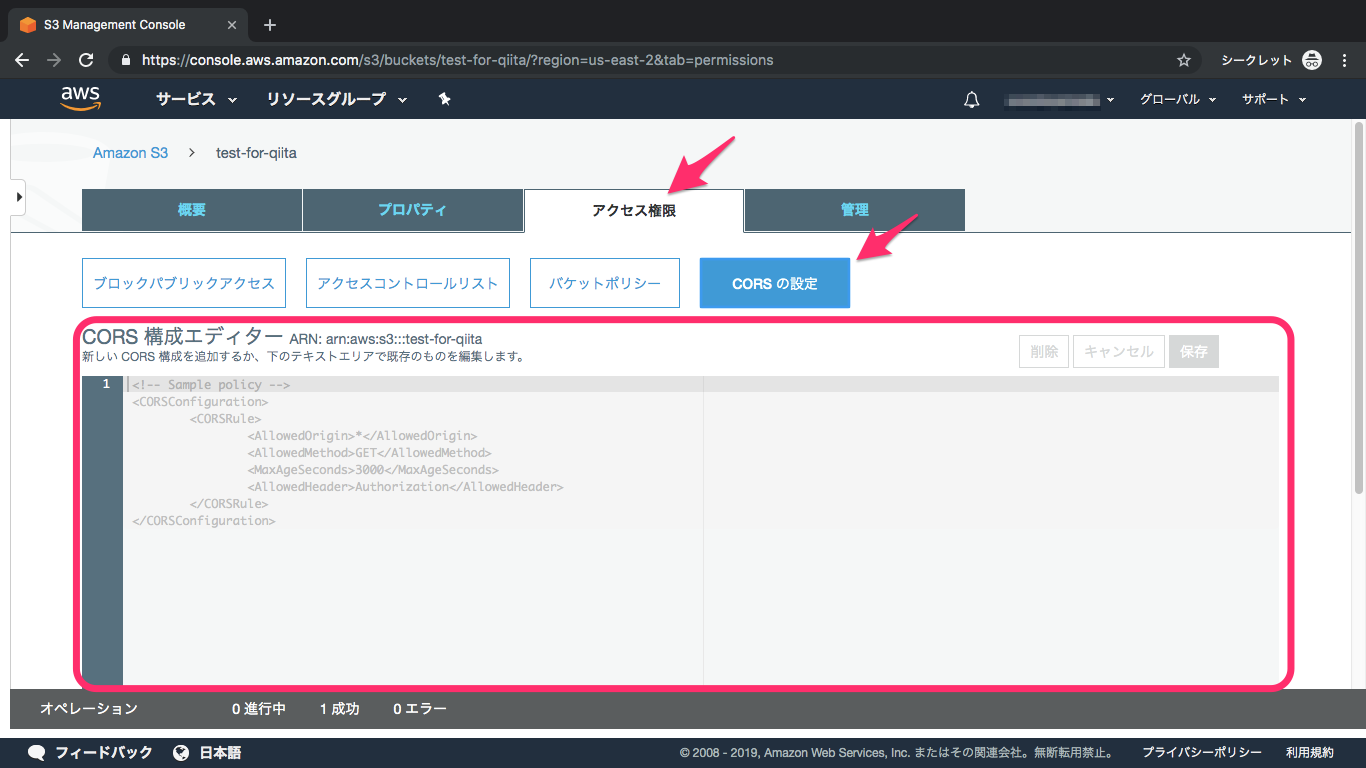Click the 0 進行中 status entry

pos(259,709)
